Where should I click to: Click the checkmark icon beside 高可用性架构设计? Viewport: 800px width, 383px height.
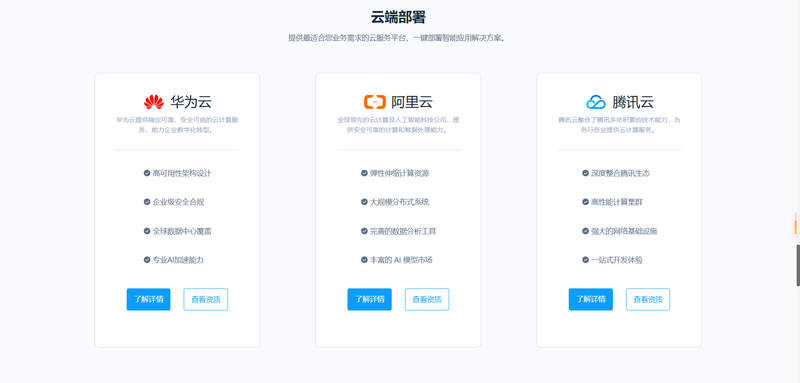[147, 173]
